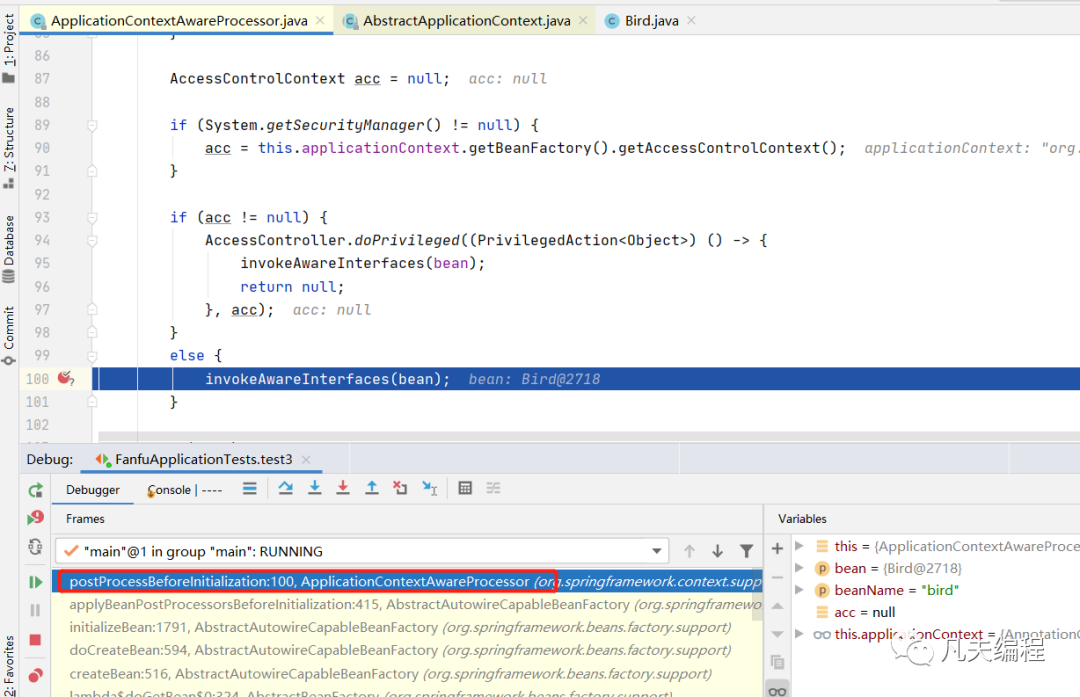Remove watch with minus icon

pos(778,578)
